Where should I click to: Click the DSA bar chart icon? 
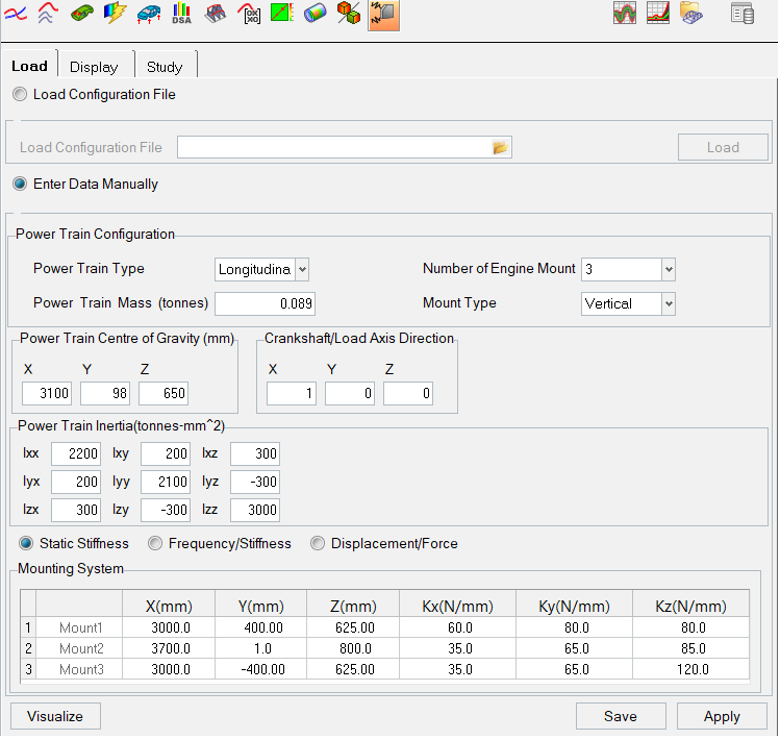pos(181,14)
